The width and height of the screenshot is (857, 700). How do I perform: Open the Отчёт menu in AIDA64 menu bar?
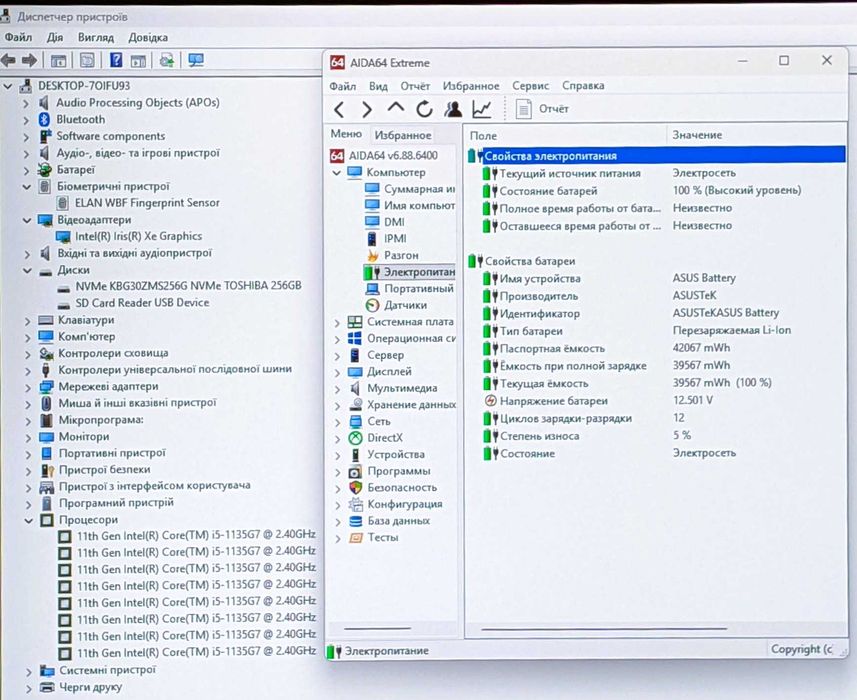pos(415,86)
